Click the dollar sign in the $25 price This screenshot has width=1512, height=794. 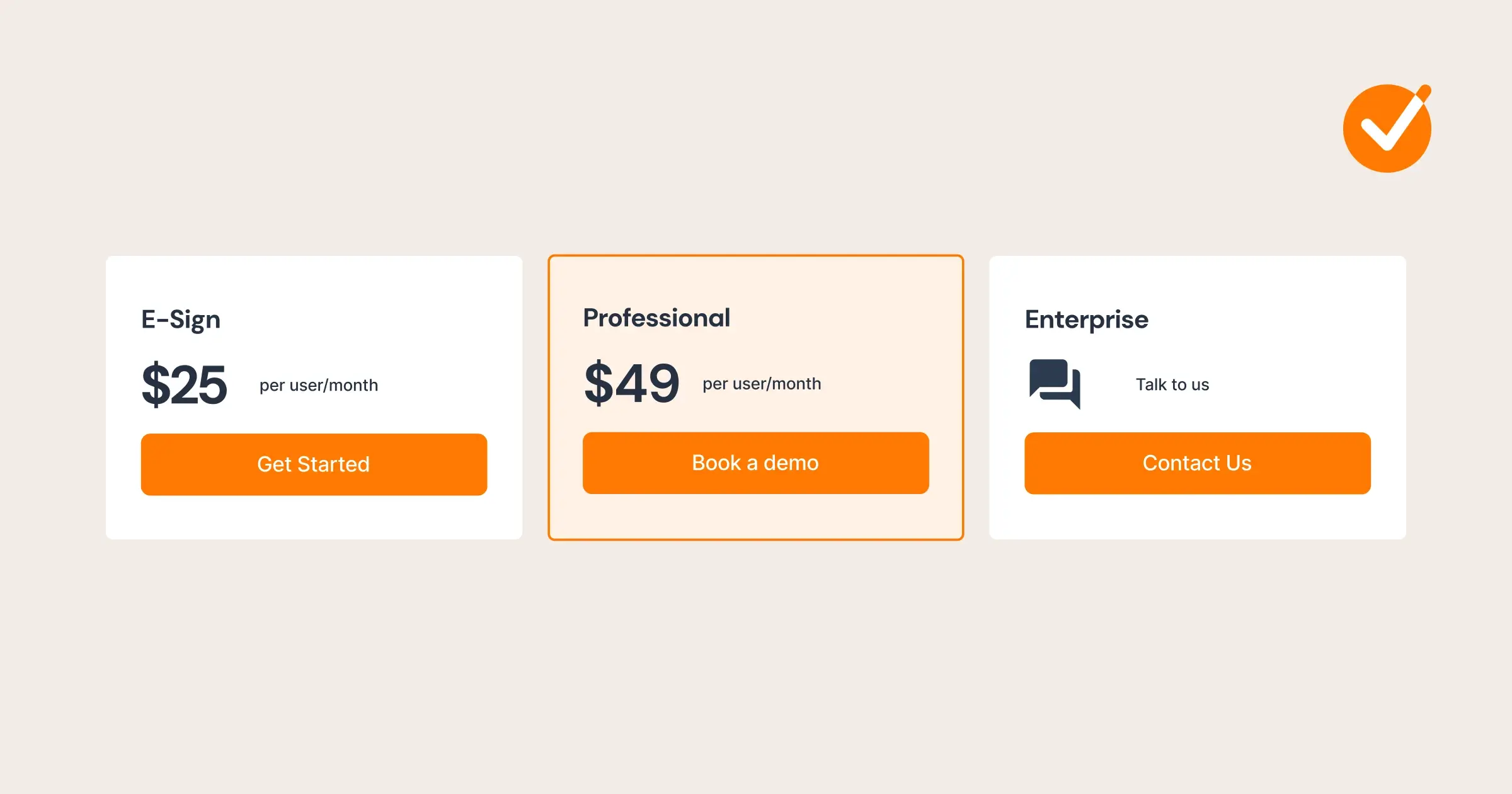tap(156, 384)
